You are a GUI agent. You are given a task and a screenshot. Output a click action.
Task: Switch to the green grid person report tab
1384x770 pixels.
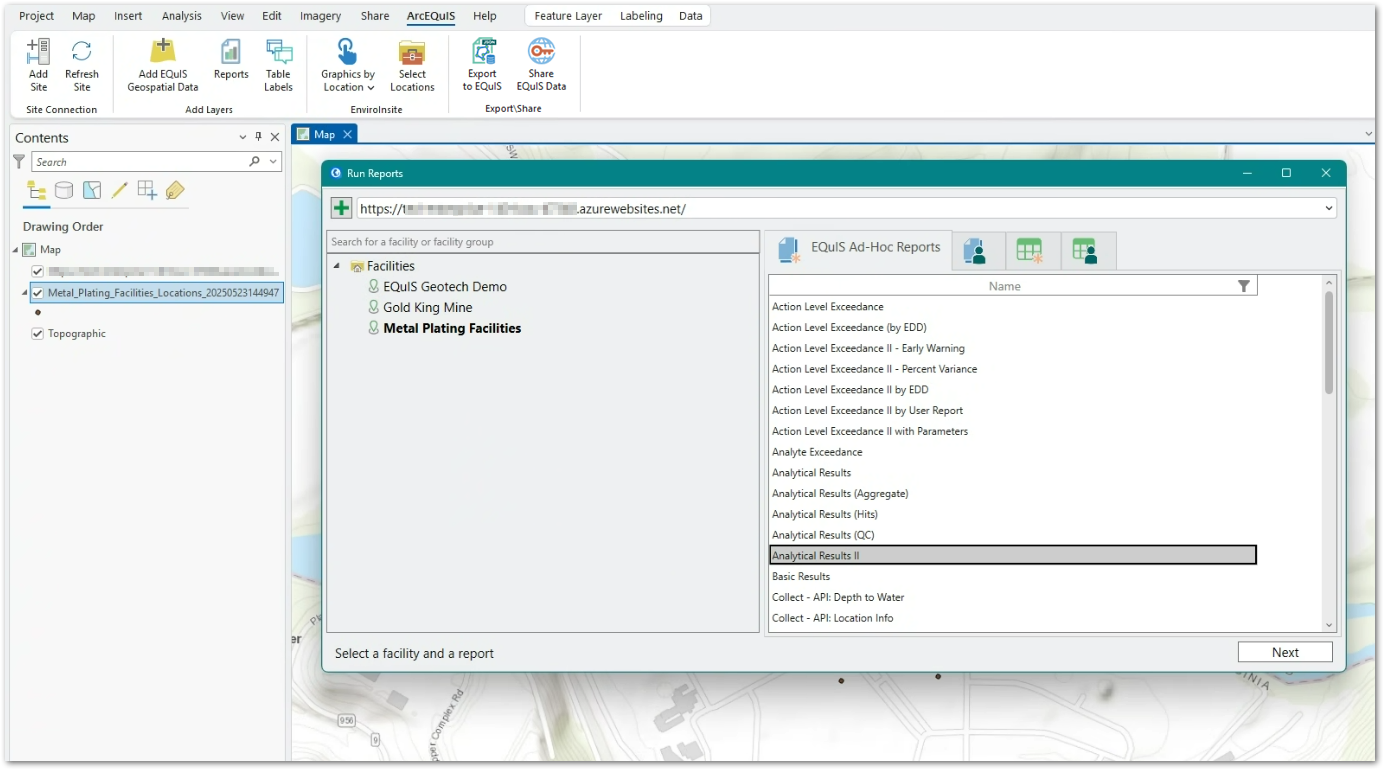[1086, 251]
